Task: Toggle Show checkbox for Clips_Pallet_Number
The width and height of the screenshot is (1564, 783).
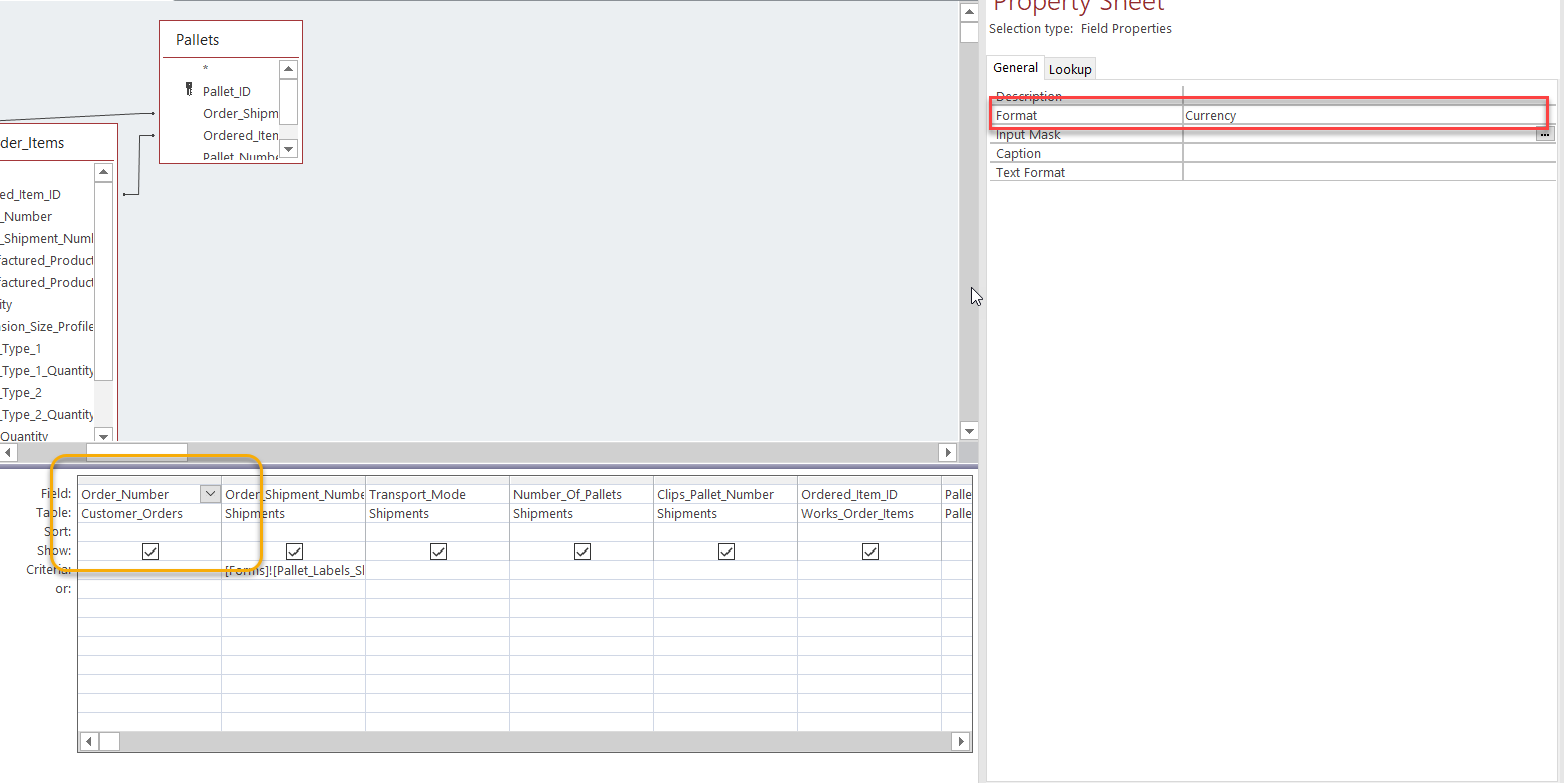Action: point(726,551)
